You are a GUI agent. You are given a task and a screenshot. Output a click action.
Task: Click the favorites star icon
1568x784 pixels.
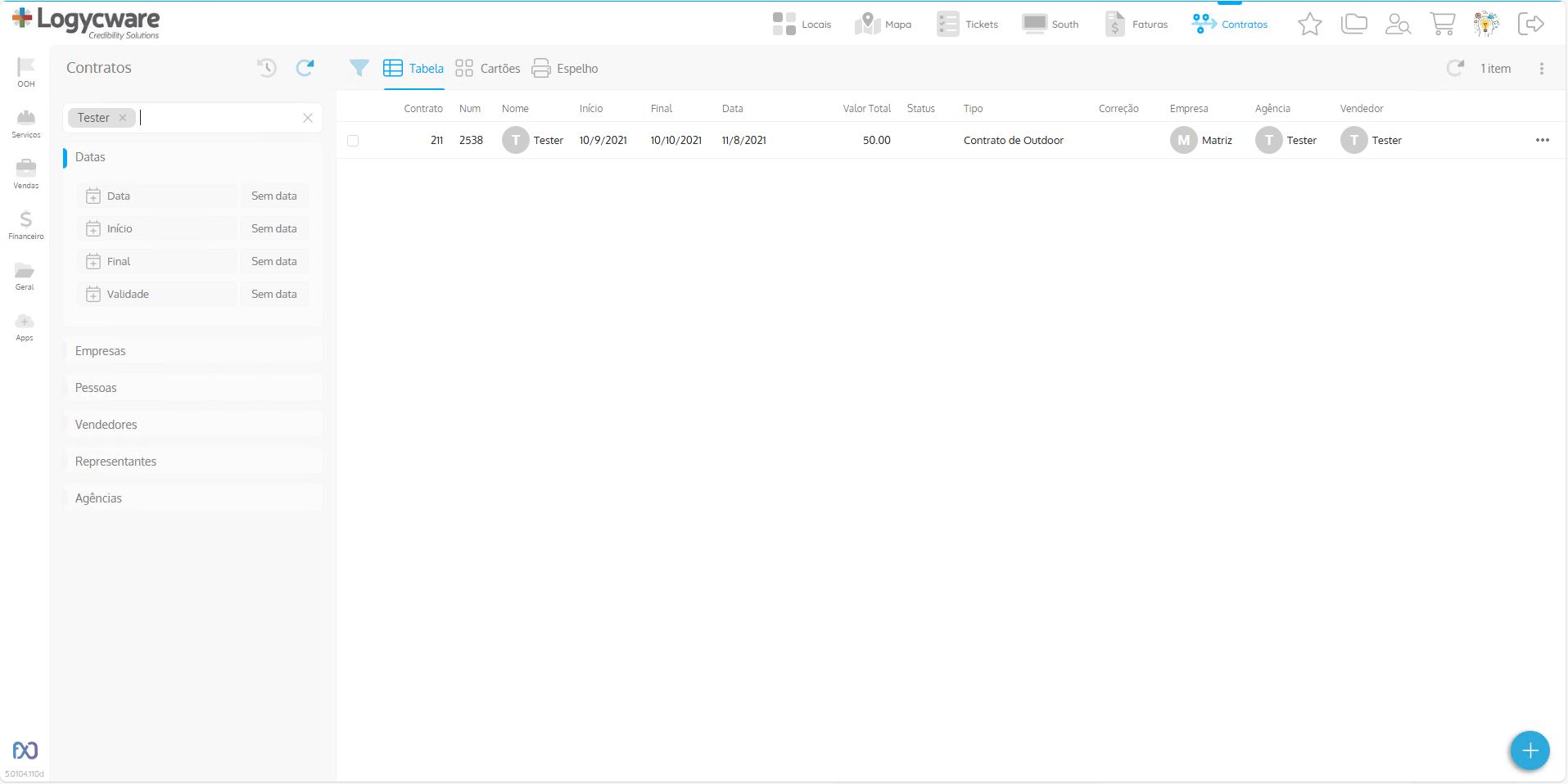click(x=1310, y=24)
